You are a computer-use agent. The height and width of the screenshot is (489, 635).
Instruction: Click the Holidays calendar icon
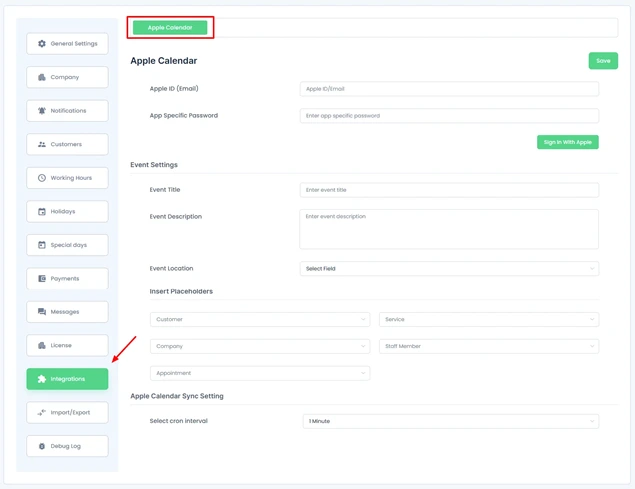coord(42,212)
